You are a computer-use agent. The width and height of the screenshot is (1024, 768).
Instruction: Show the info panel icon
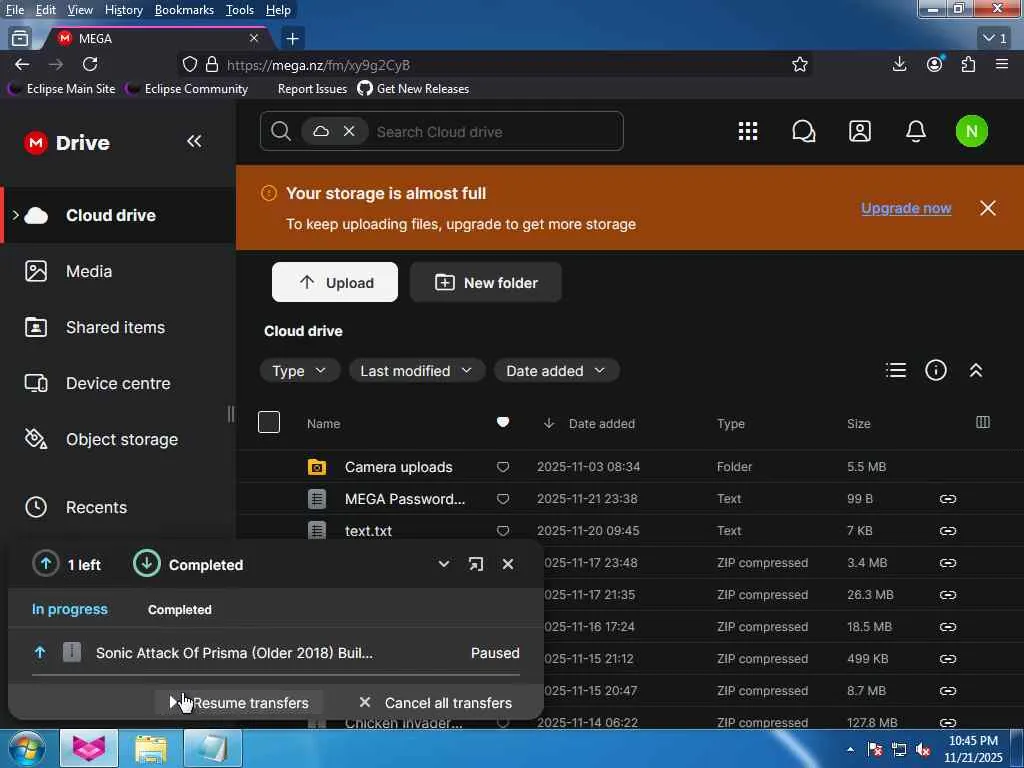tap(935, 370)
